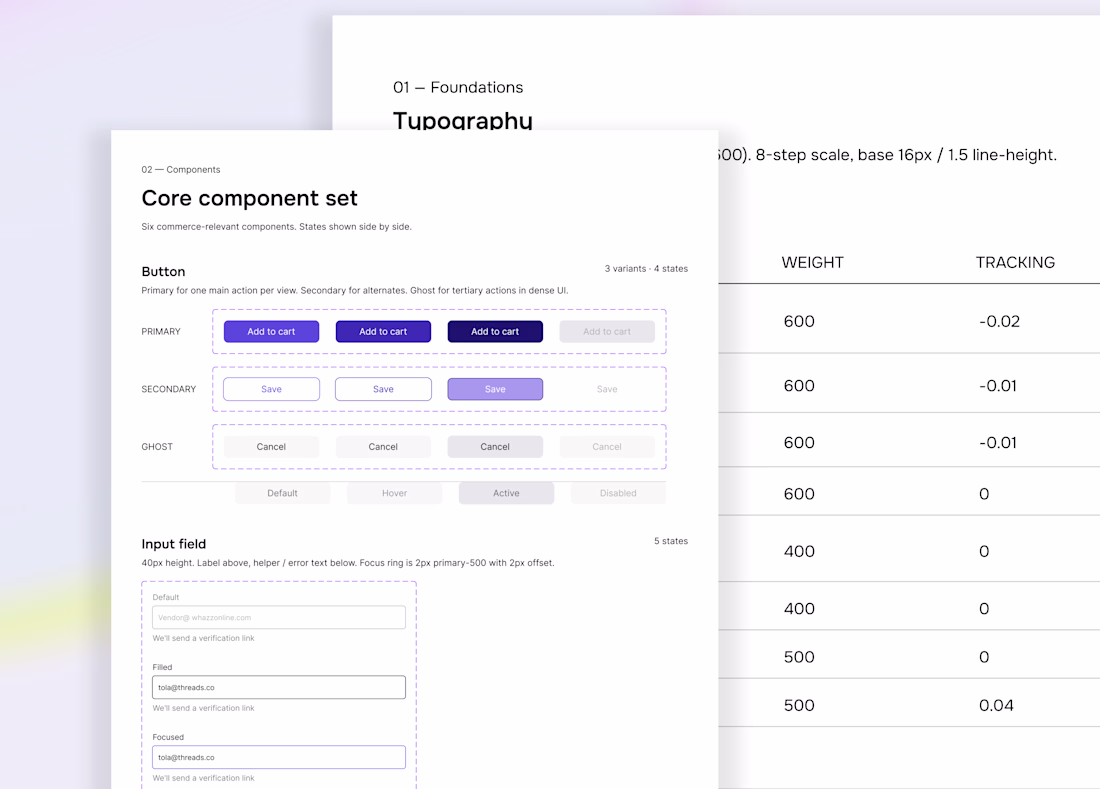This screenshot has width=1100, height=789.
Task: Click the PRIMARY row label
Action: 161,332
